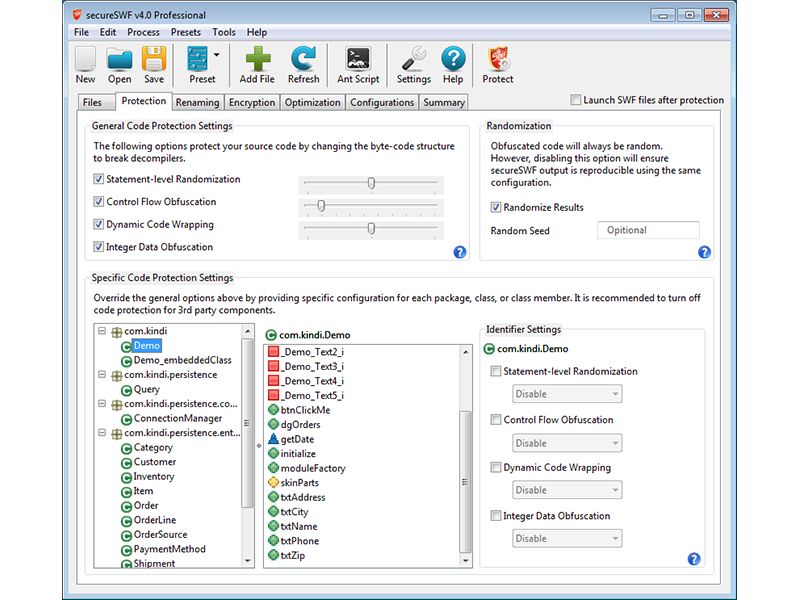This screenshot has width=800, height=600.
Task: Click the Random Seed input field
Action: [647, 230]
